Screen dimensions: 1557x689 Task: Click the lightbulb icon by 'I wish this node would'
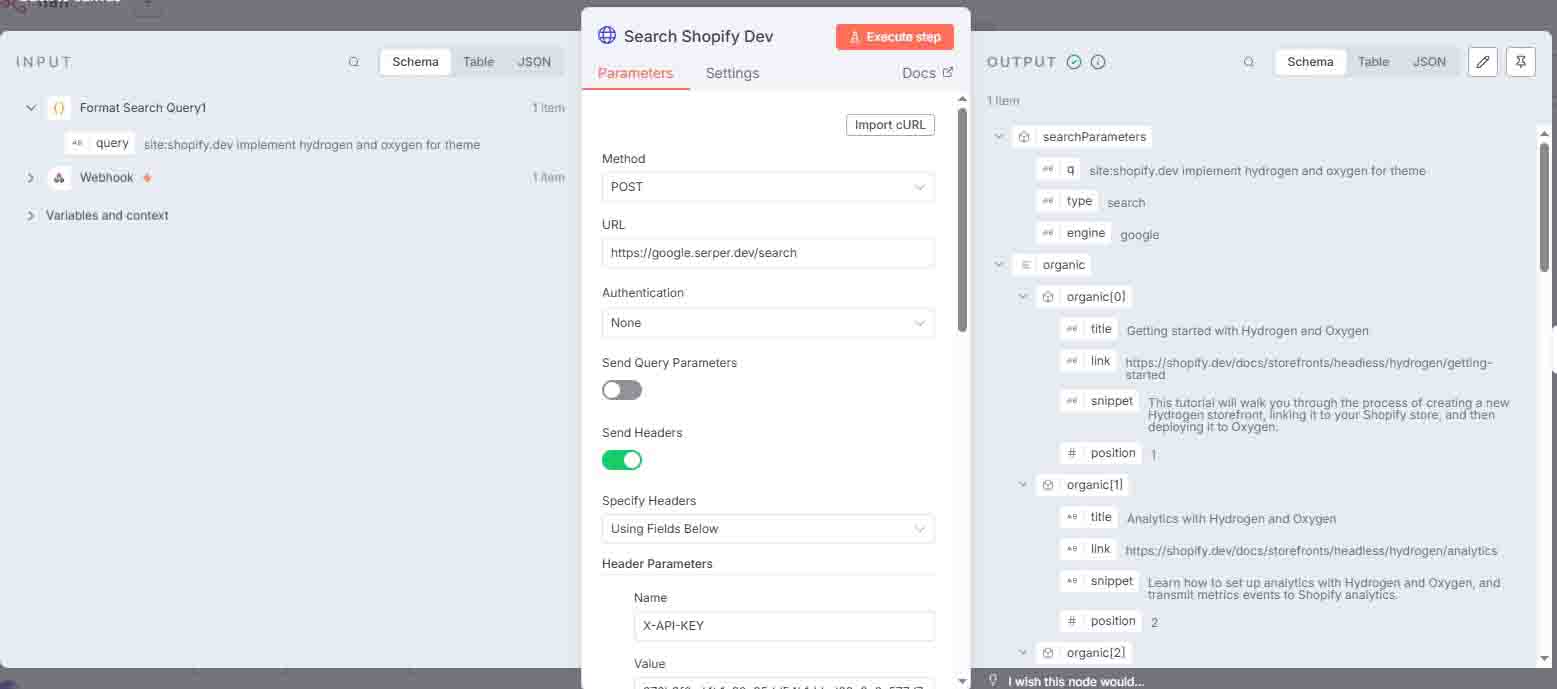992,680
